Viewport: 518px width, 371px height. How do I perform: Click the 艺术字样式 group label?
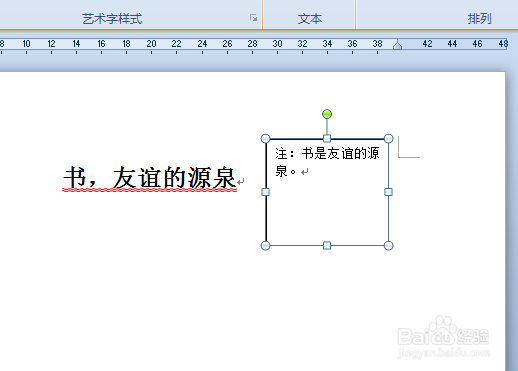[112, 19]
